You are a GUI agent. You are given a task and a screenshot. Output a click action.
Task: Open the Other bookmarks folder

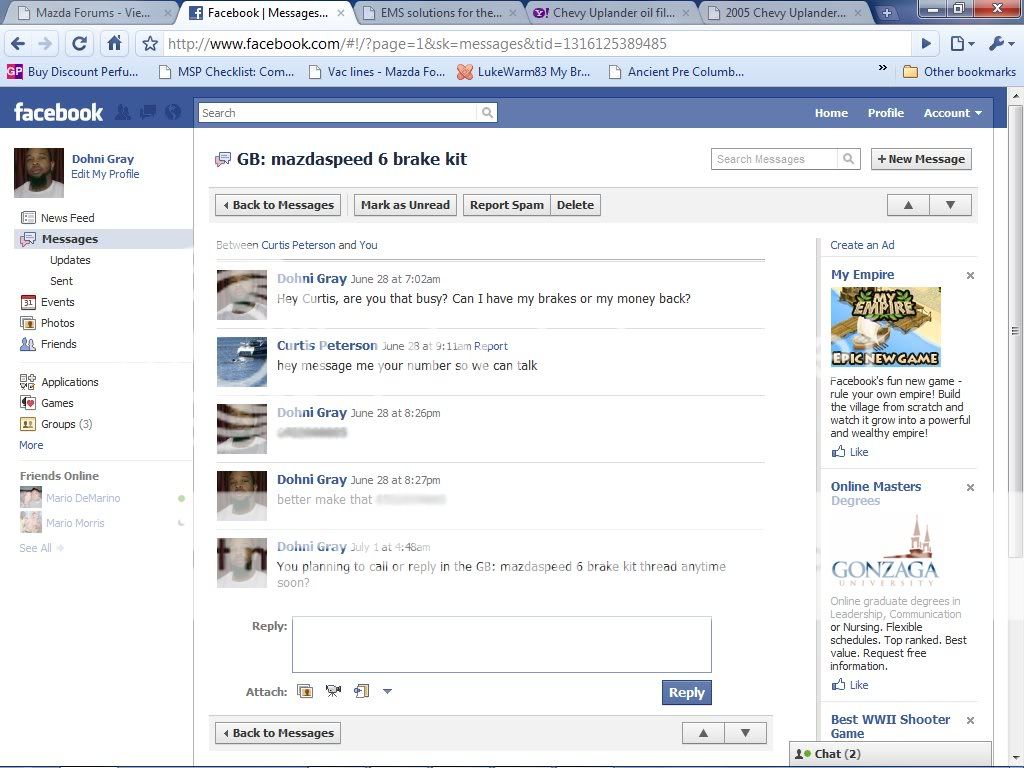pos(959,72)
